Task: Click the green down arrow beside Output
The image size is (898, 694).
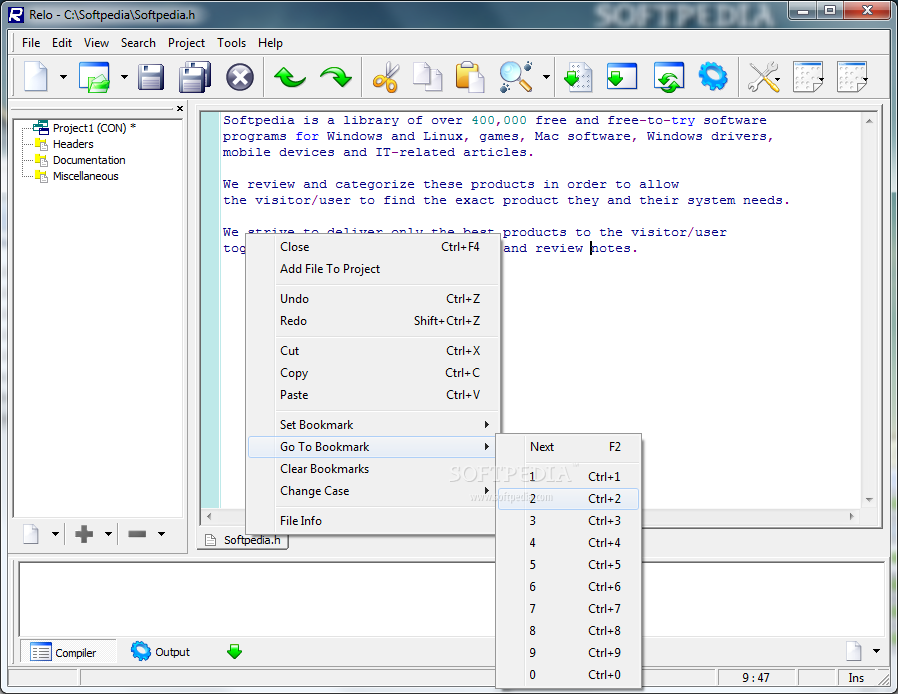Action: pos(235,652)
